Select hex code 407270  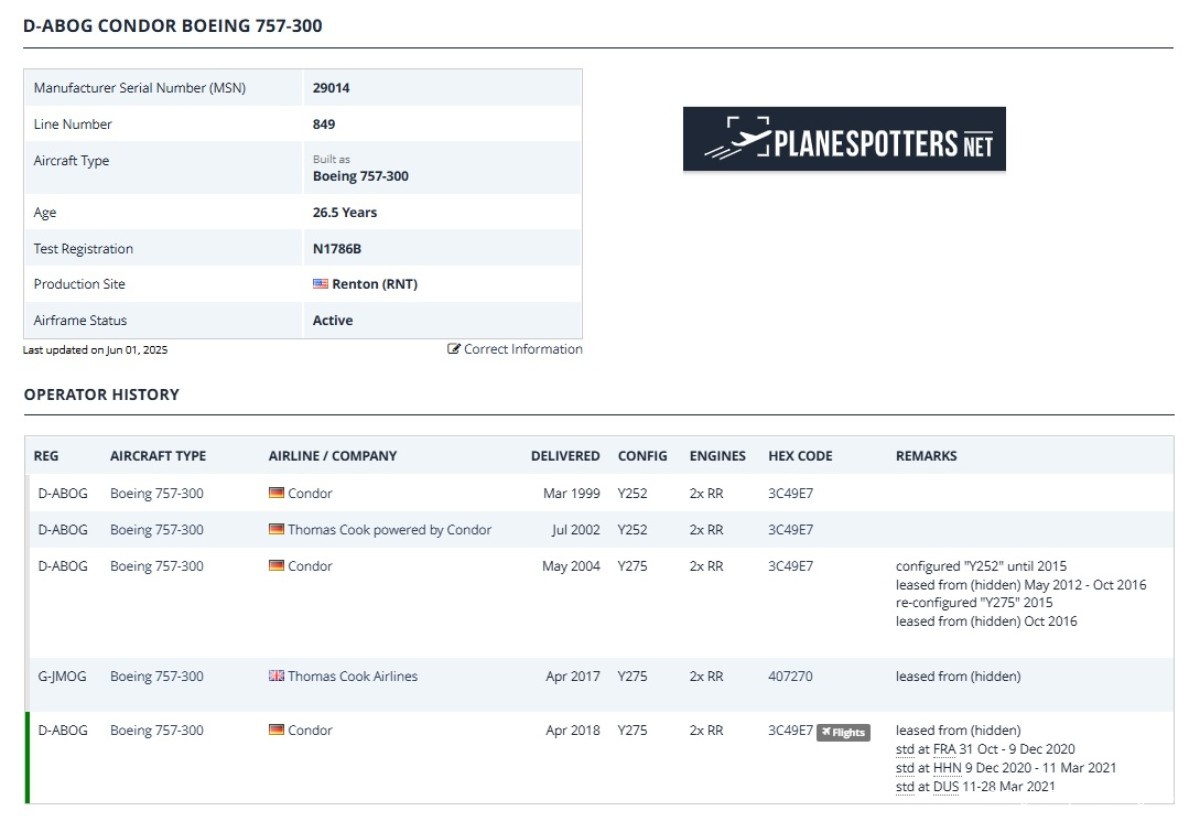[x=790, y=676]
